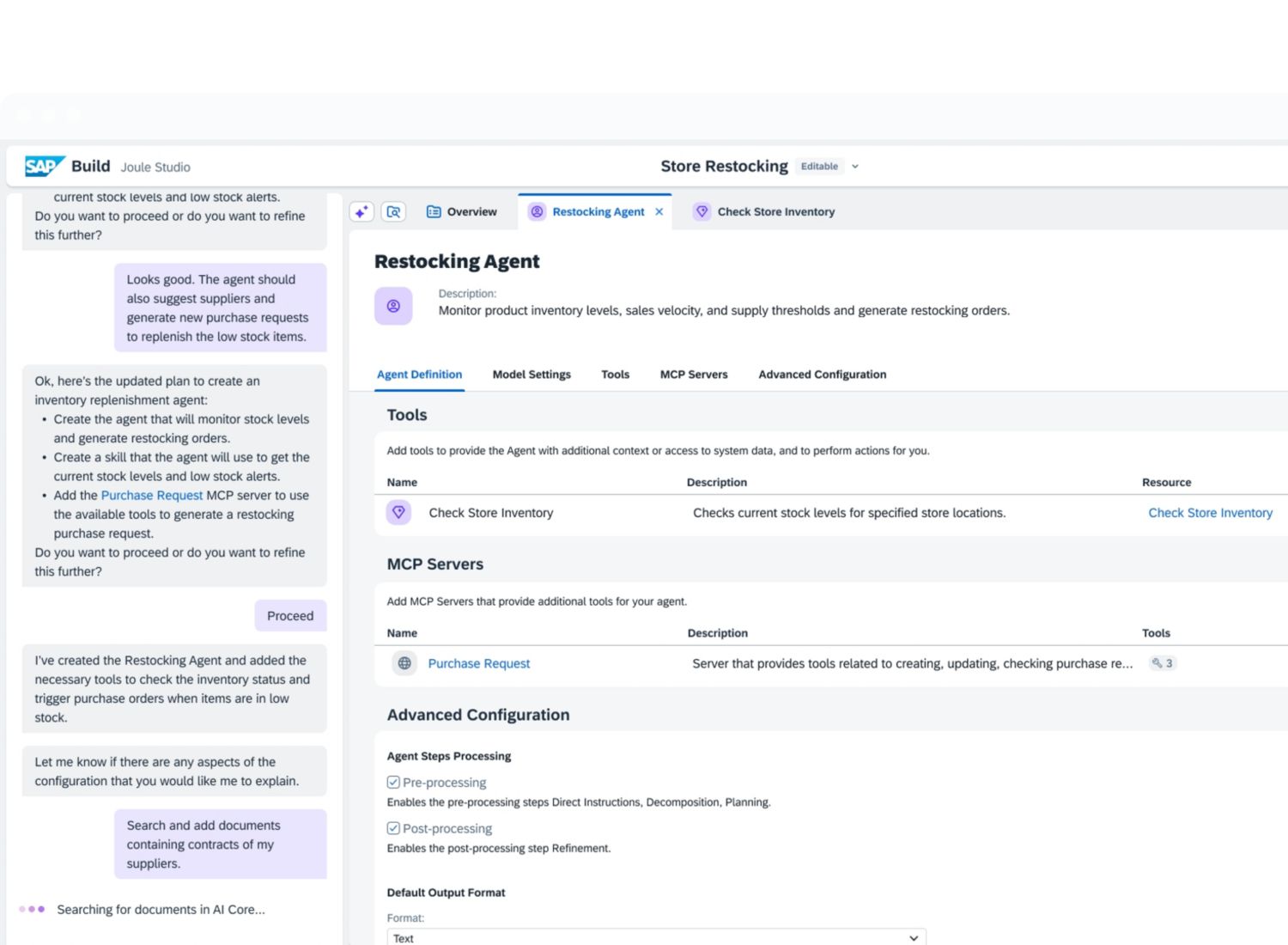The width and height of the screenshot is (1288, 945).
Task: Click the Purchase Request link in chat
Action: click(x=152, y=496)
